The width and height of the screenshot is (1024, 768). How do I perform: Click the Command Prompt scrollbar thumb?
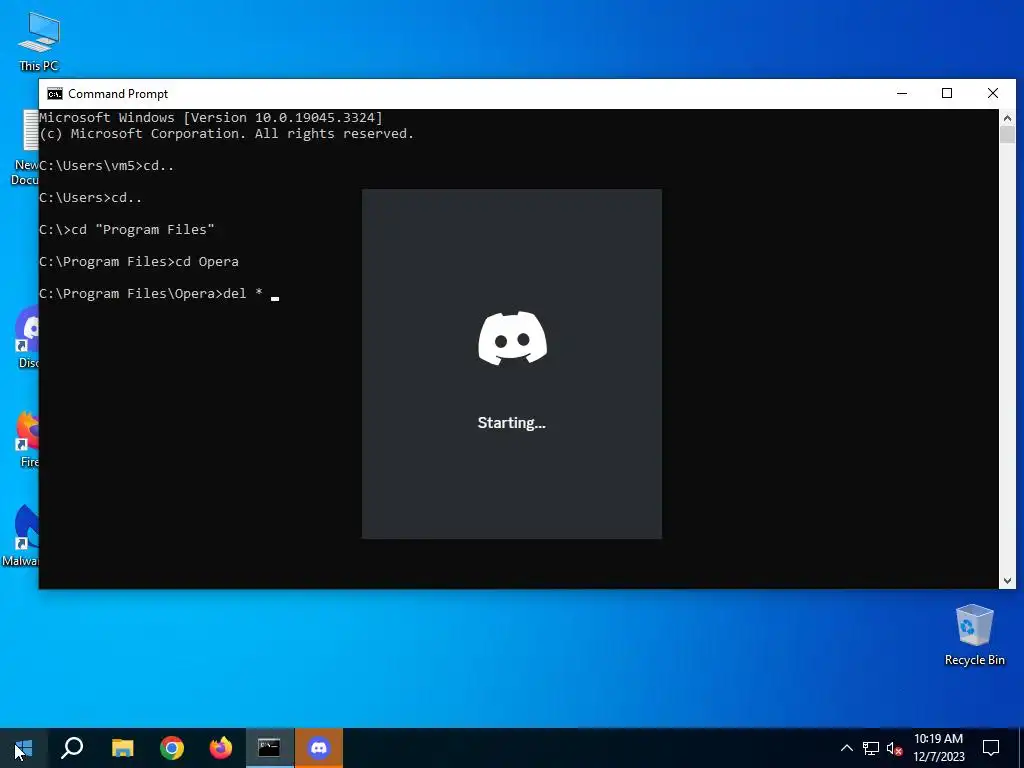[x=1007, y=135]
